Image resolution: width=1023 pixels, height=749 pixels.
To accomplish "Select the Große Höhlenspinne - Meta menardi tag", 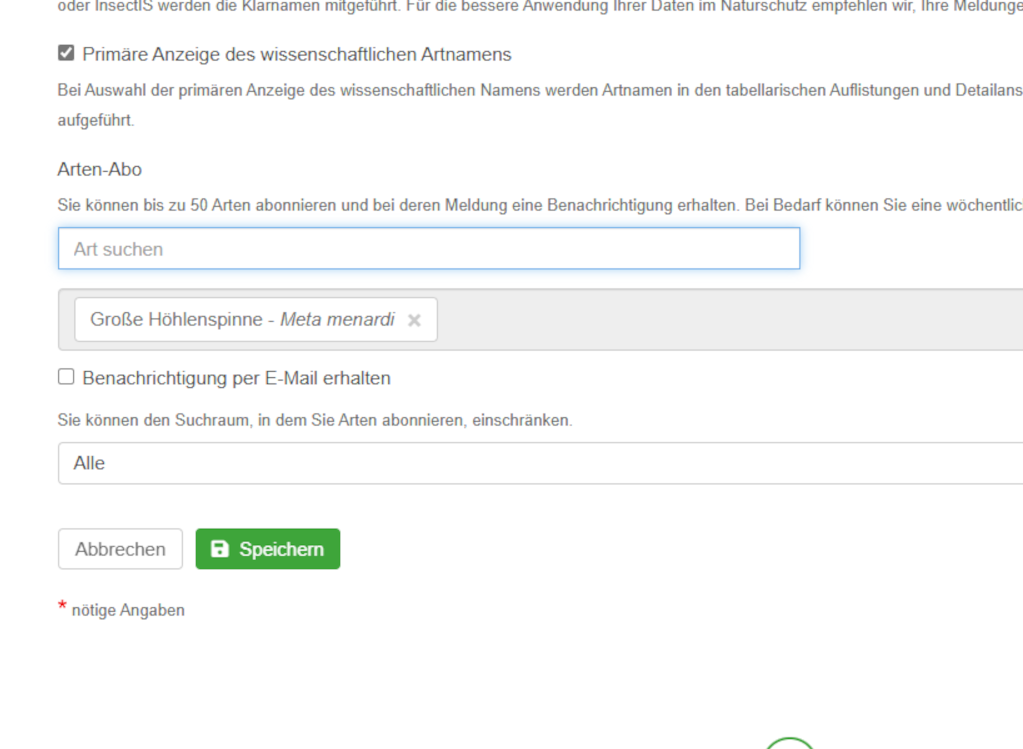I will tap(256, 320).
